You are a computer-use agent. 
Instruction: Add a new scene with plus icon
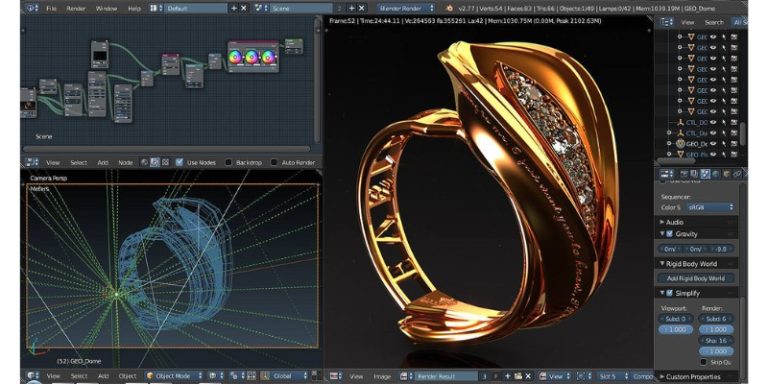[352, 8]
